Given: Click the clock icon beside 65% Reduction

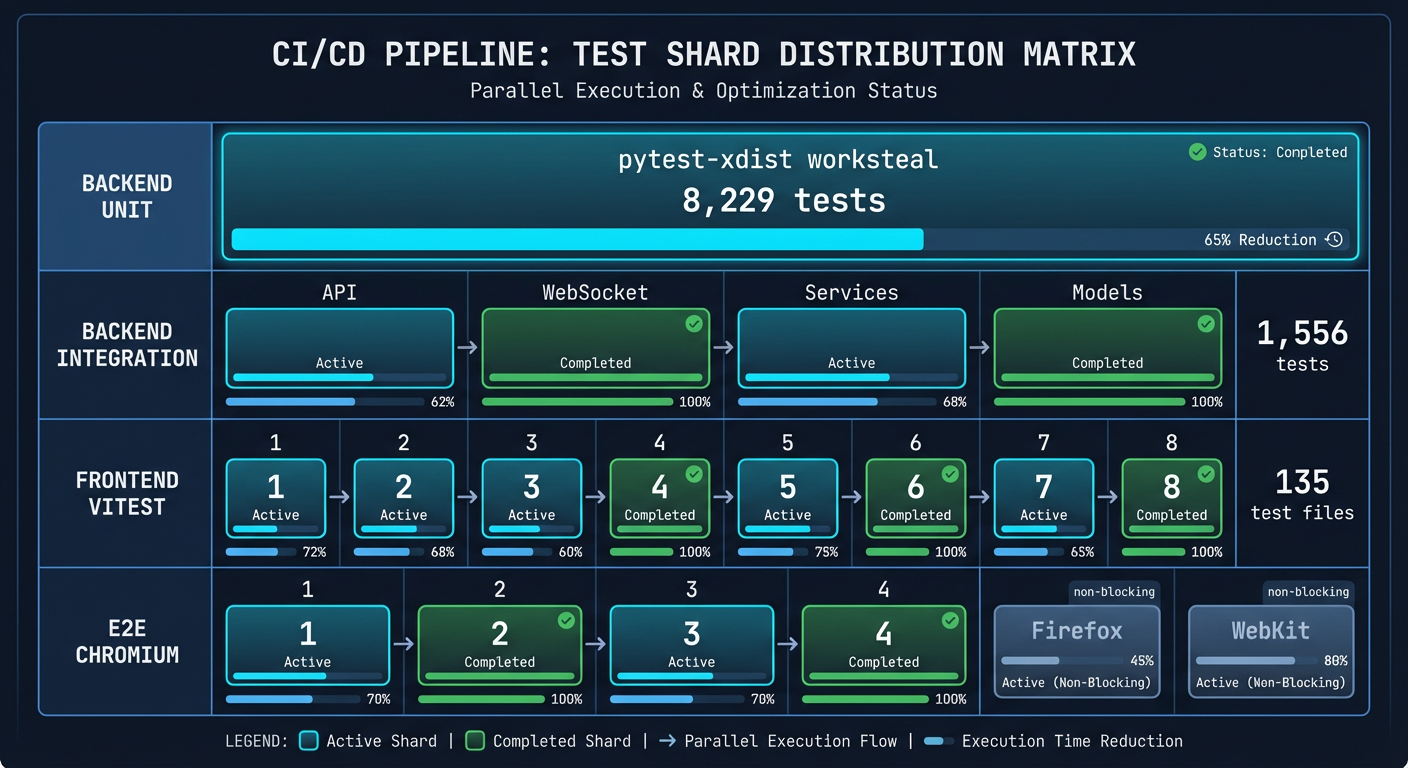Looking at the screenshot, I should [1334, 239].
